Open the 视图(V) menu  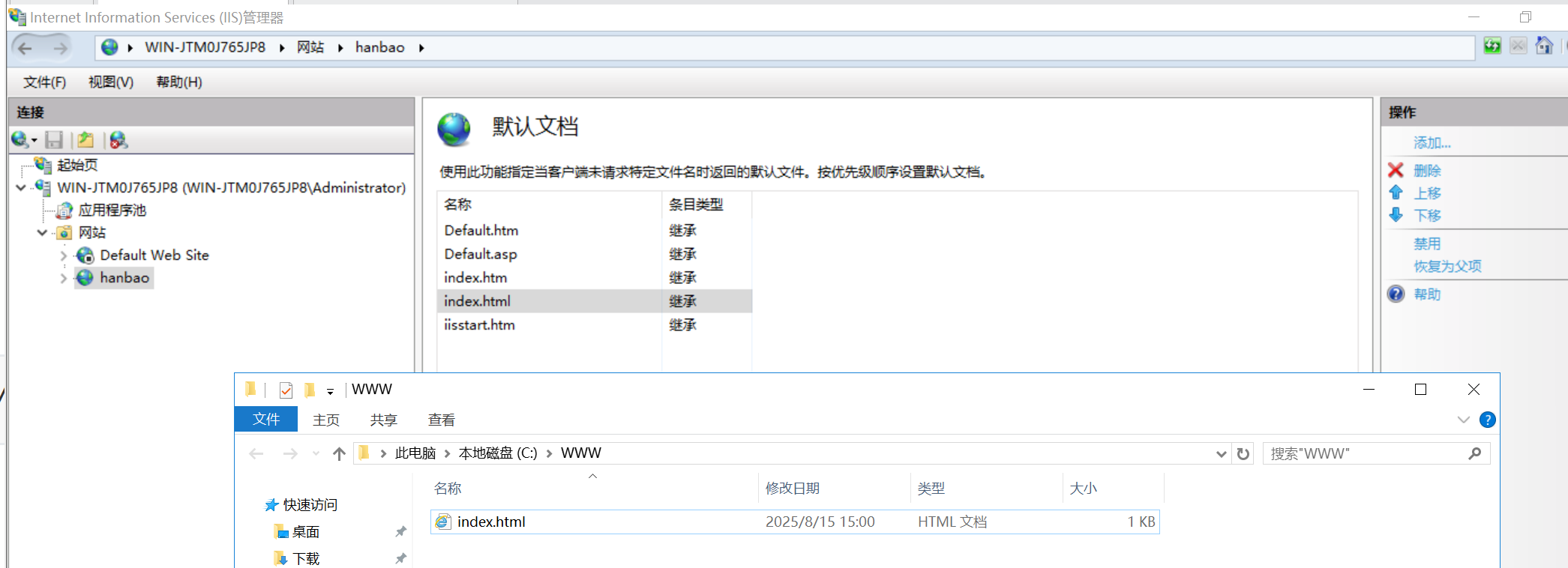(x=111, y=82)
